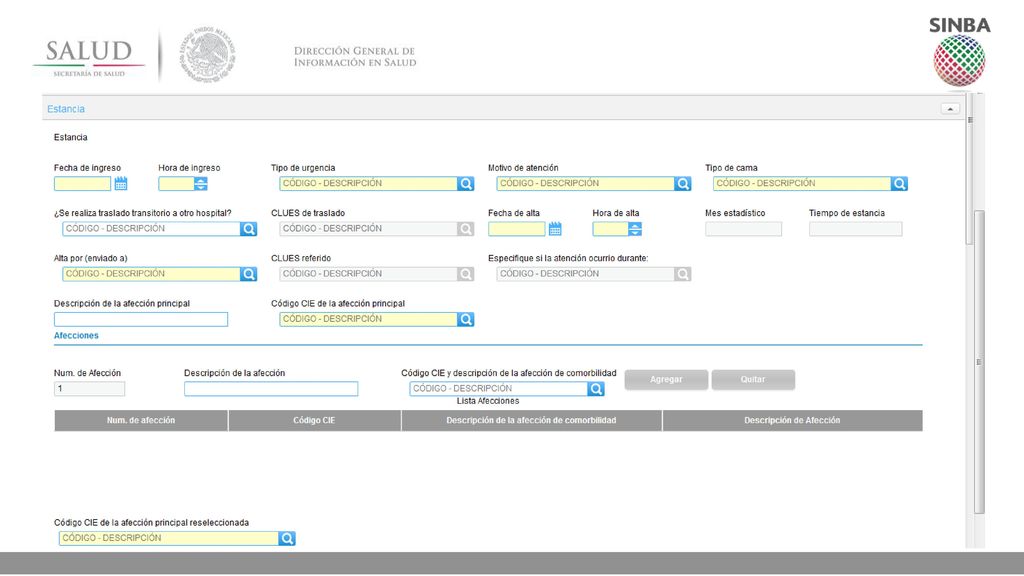This screenshot has height=576, width=1024.
Task: Click the Agregar button
Action: (x=666, y=379)
